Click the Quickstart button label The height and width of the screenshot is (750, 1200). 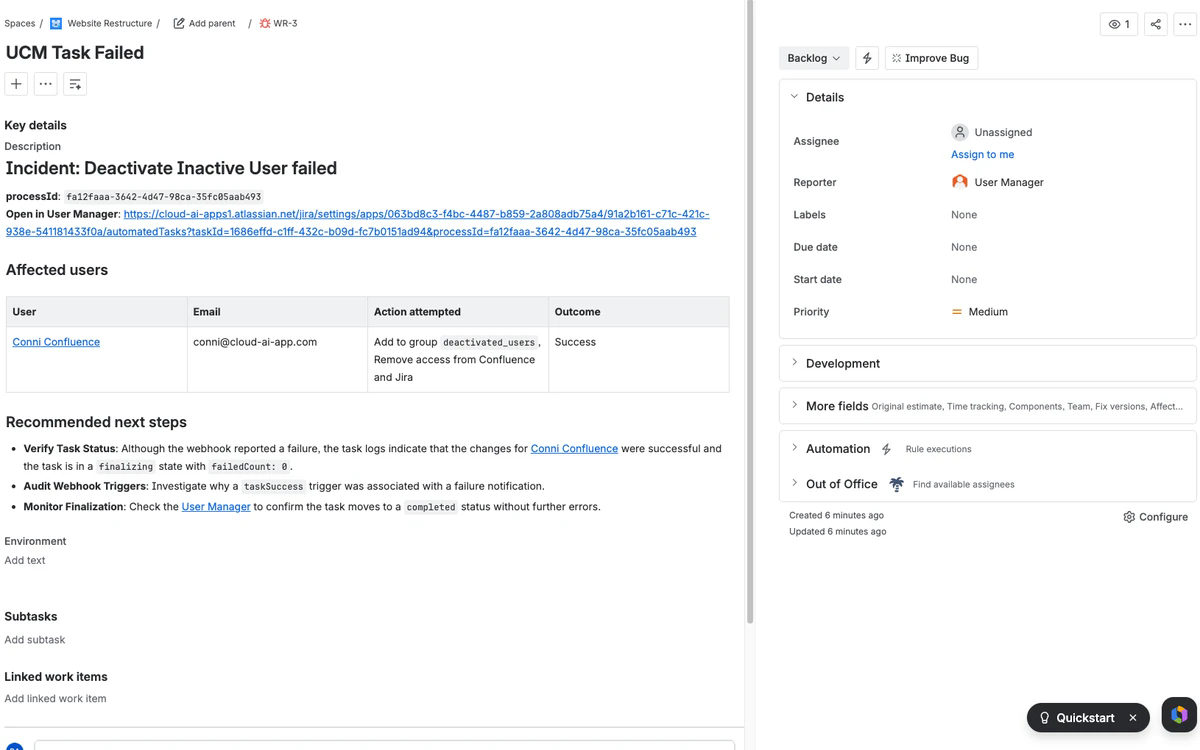1085,718
